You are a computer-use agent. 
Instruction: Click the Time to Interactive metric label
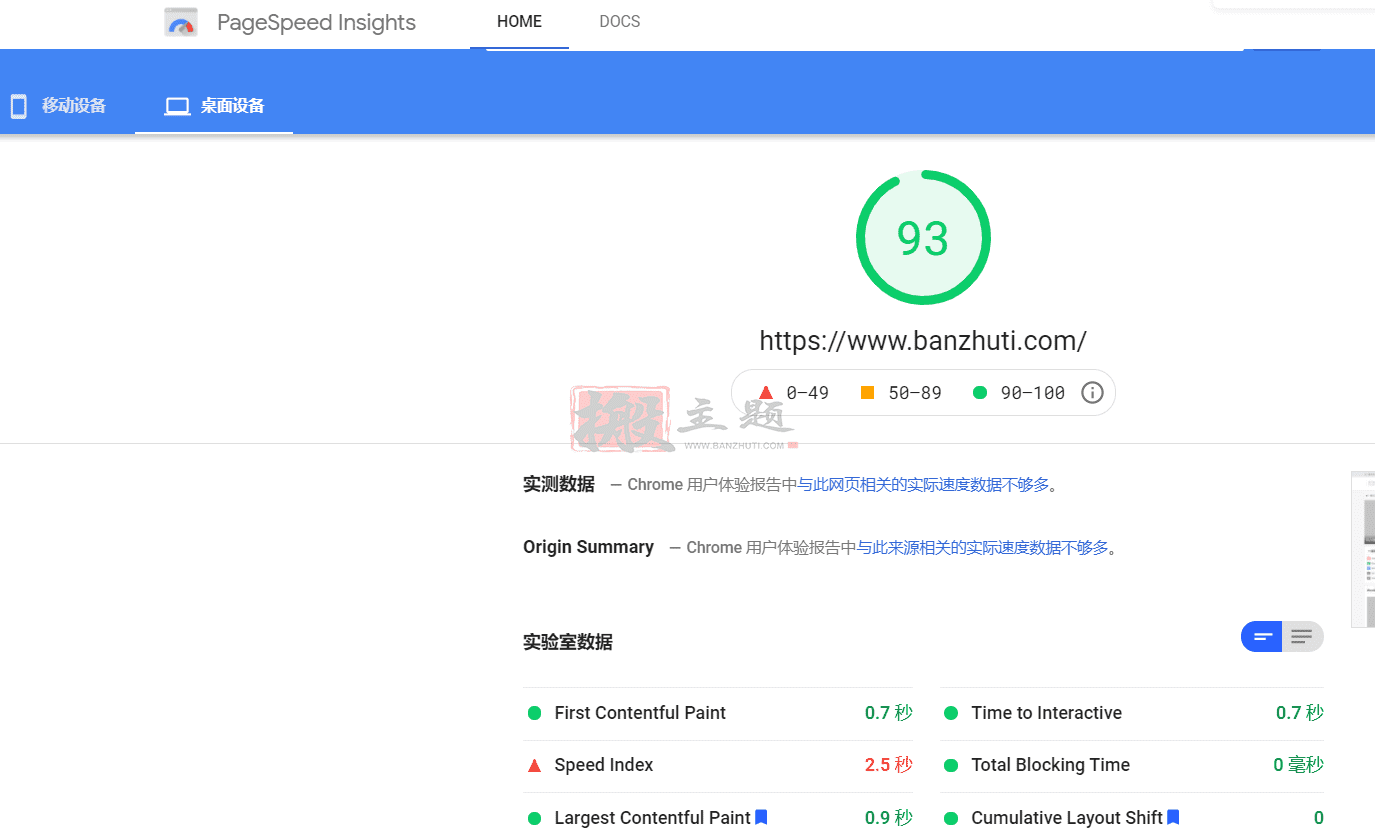1047,713
